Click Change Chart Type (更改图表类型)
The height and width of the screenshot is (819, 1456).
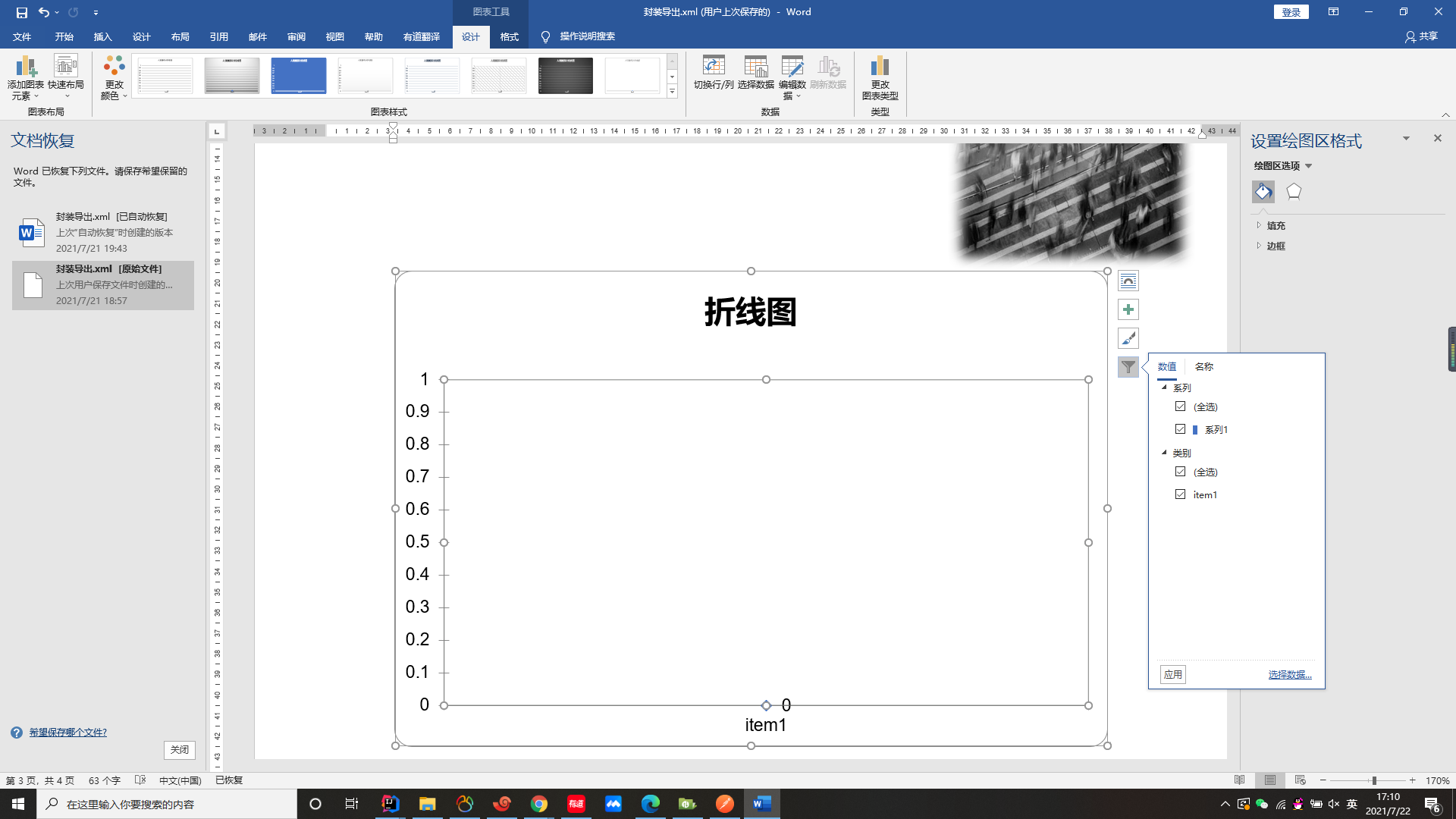(x=880, y=77)
